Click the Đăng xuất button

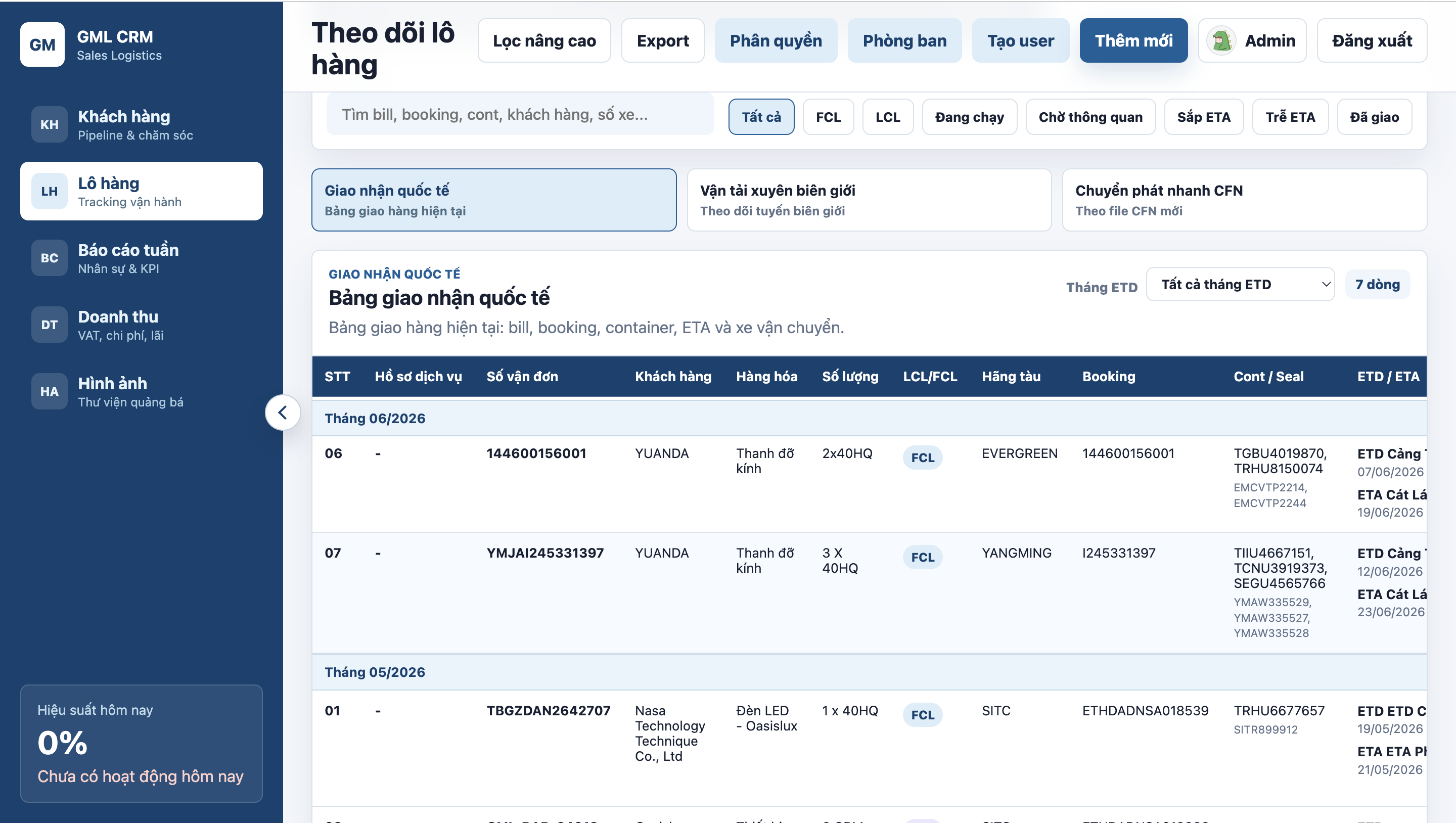coord(1372,41)
